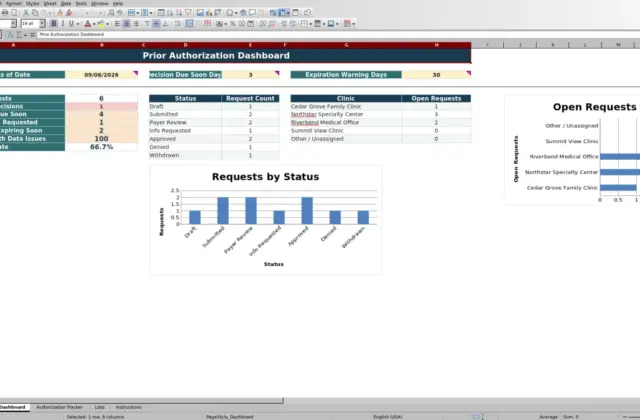Screen dimensions: 640x420
Task: Select the Expiration Warning Days value 30
Action: point(436,75)
